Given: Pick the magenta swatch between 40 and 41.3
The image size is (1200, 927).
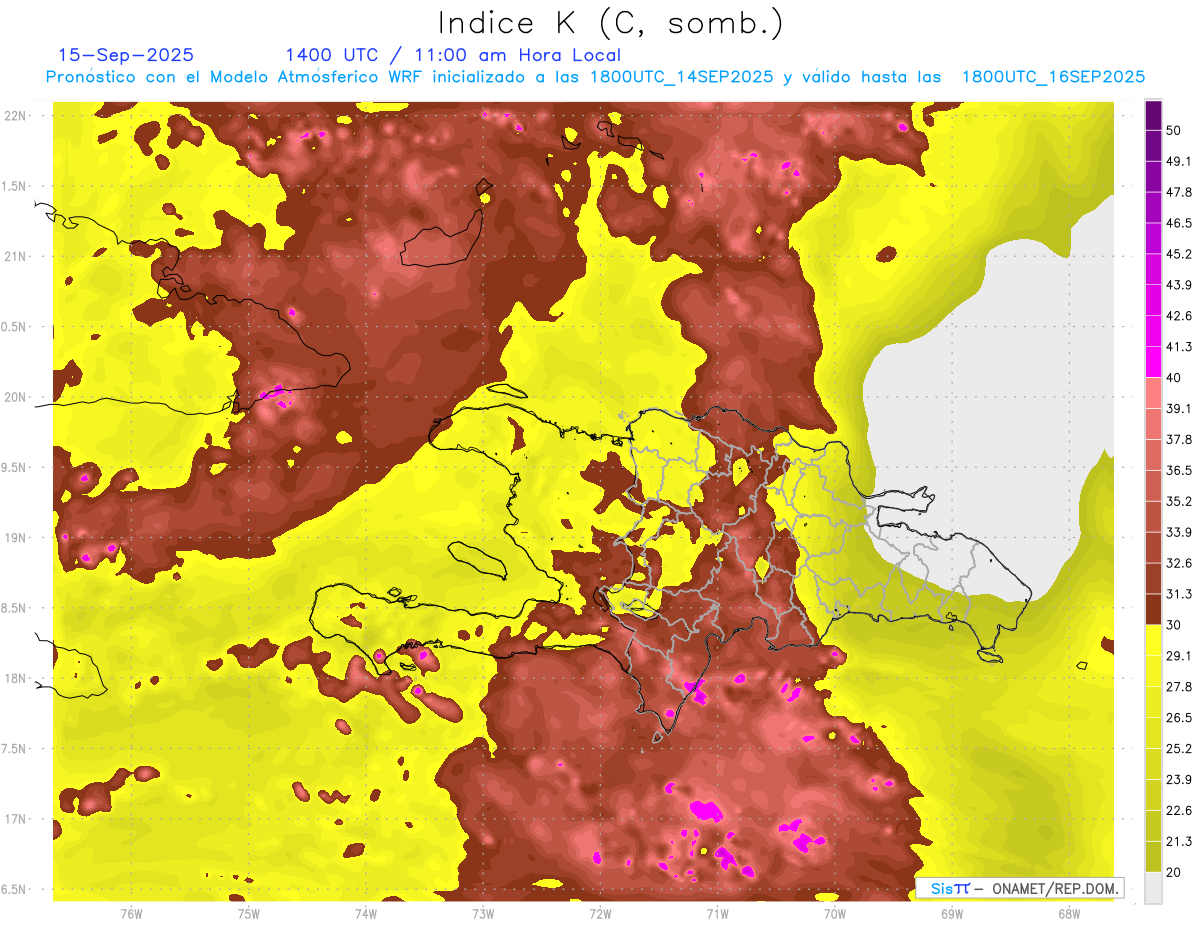Looking at the screenshot, I should tap(1153, 362).
